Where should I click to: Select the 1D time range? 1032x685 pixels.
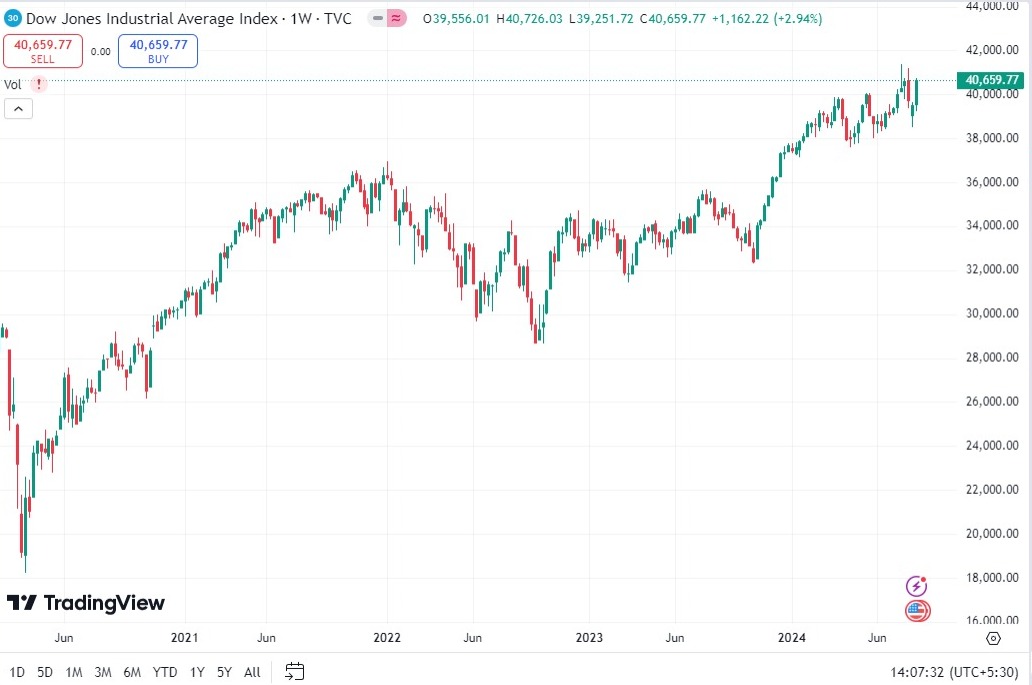[x=18, y=672]
